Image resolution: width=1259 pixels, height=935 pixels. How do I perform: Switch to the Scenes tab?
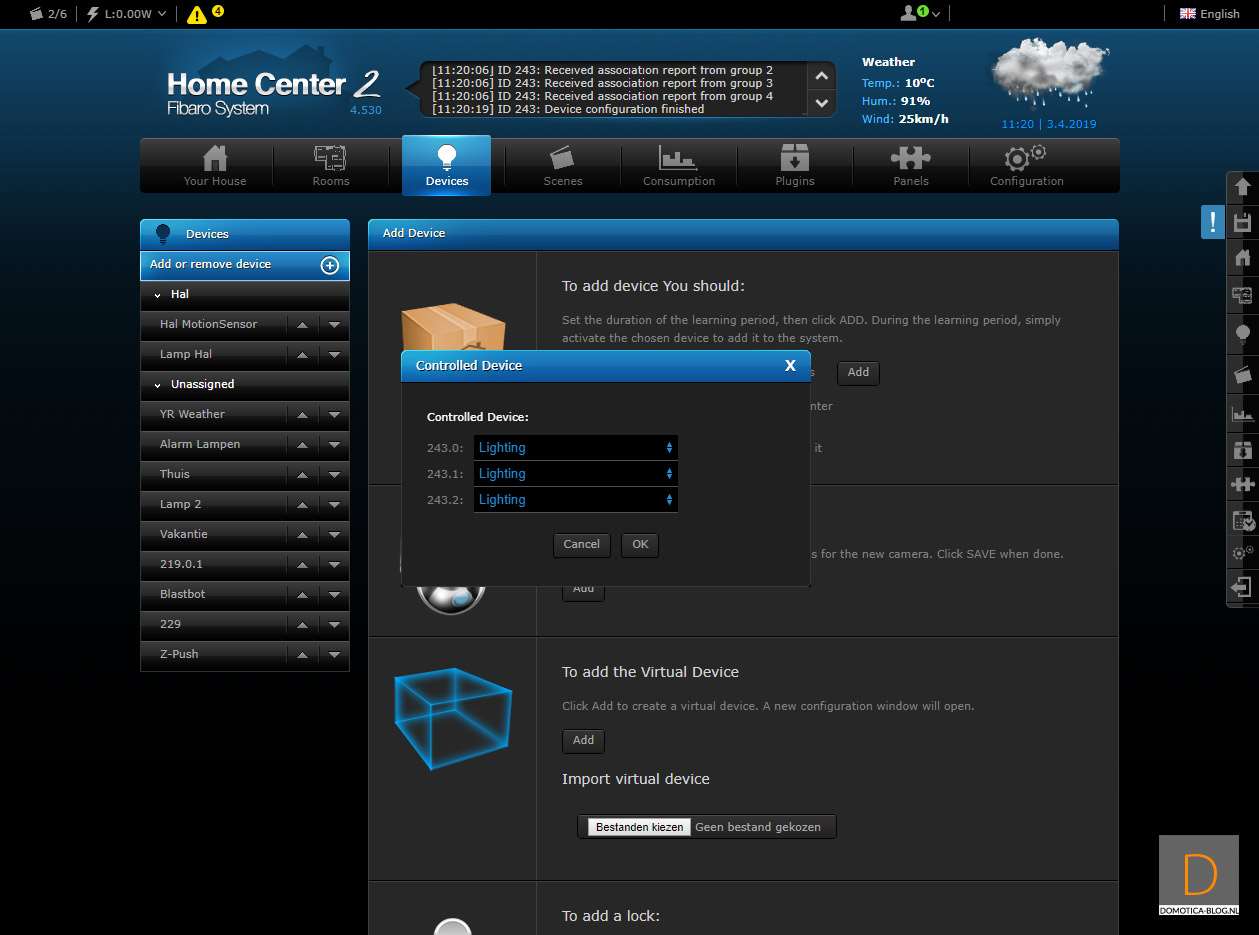tap(563, 166)
